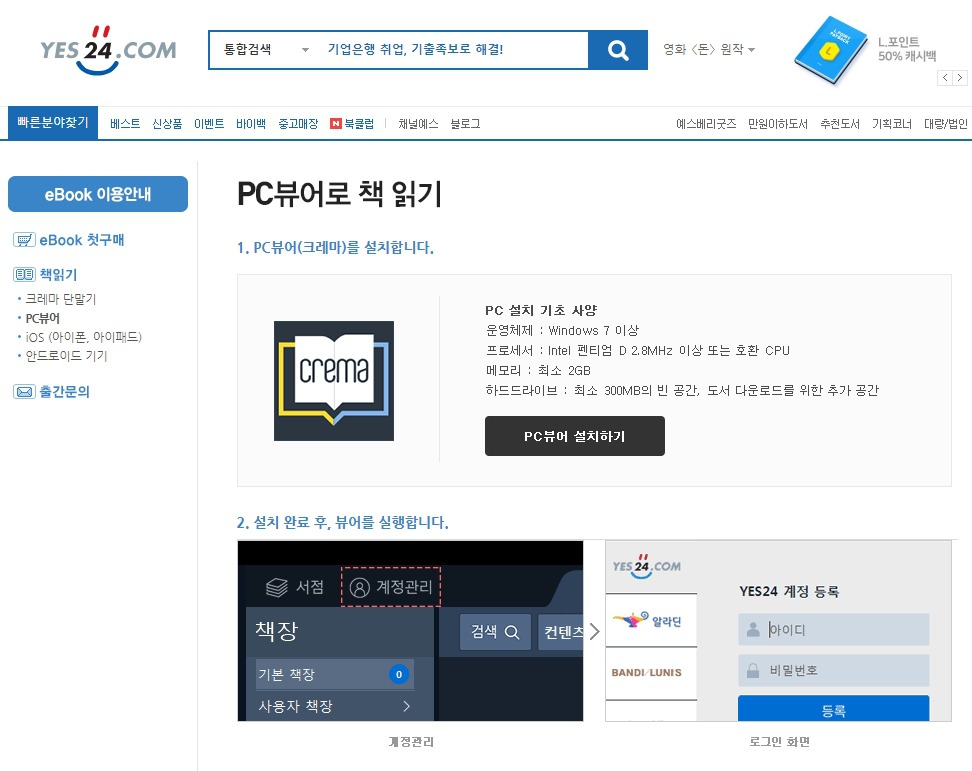Open the L.Point blue book banner

830,50
